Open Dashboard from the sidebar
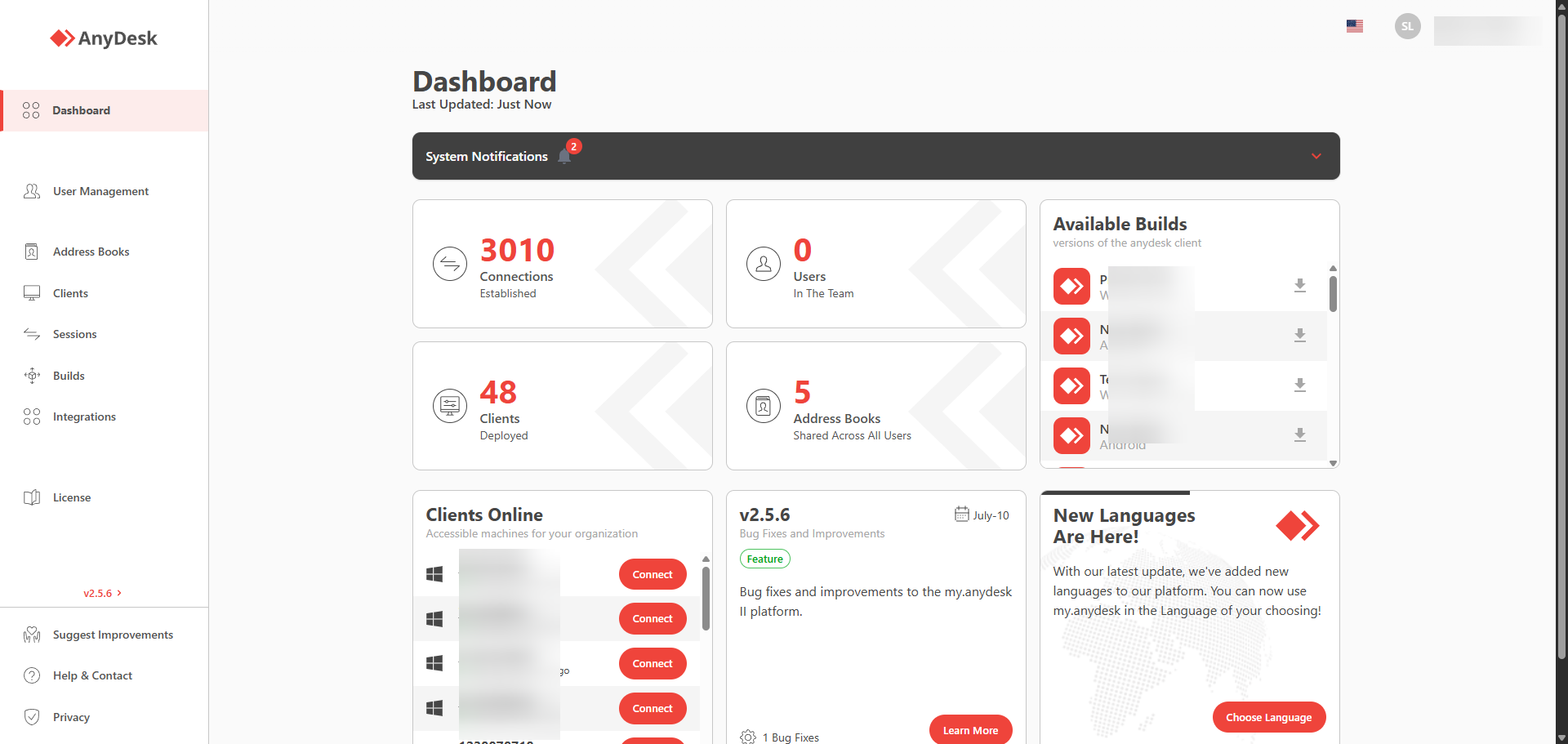 105,110
